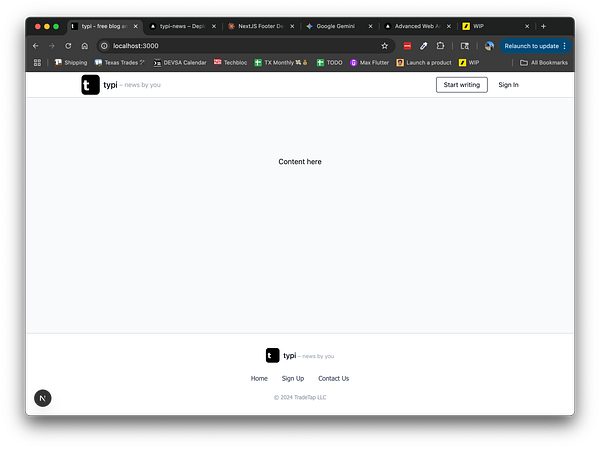Image resolution: width=600 pixels, height=449 pixels.
Task: Close the Google Gemini tab
Action: pos(370,26)
